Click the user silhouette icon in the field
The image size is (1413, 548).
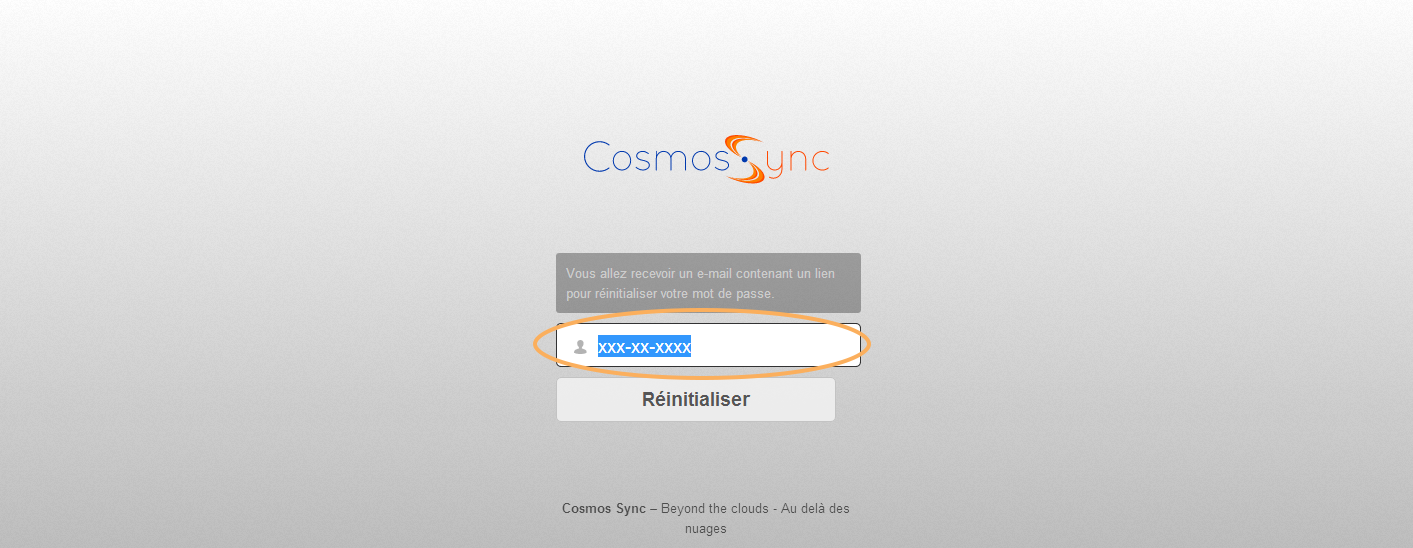(x=580, y=347)
